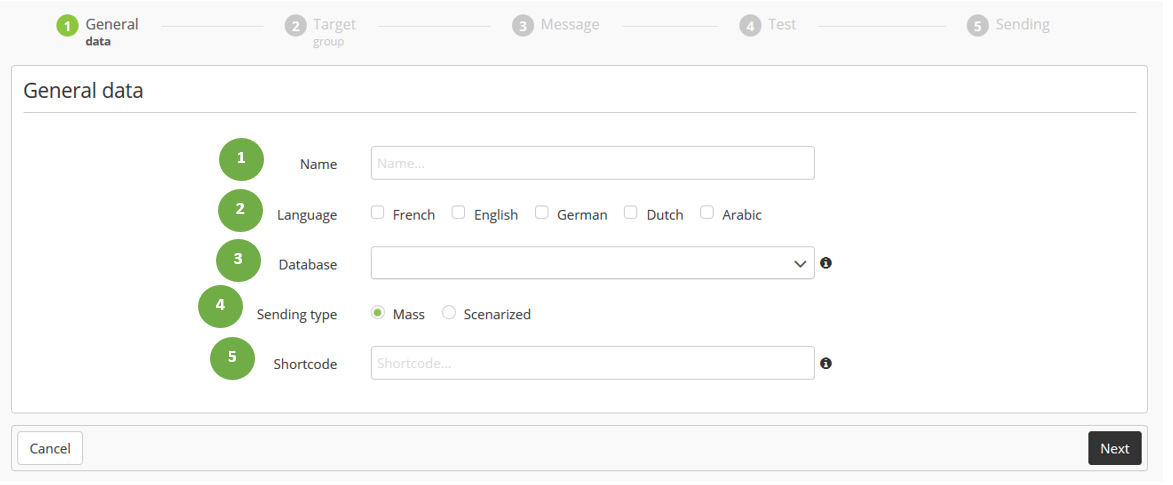The image size is (1173, 485).
Task: Toggle the Arabic language checkbox
Action: (707, 212)
